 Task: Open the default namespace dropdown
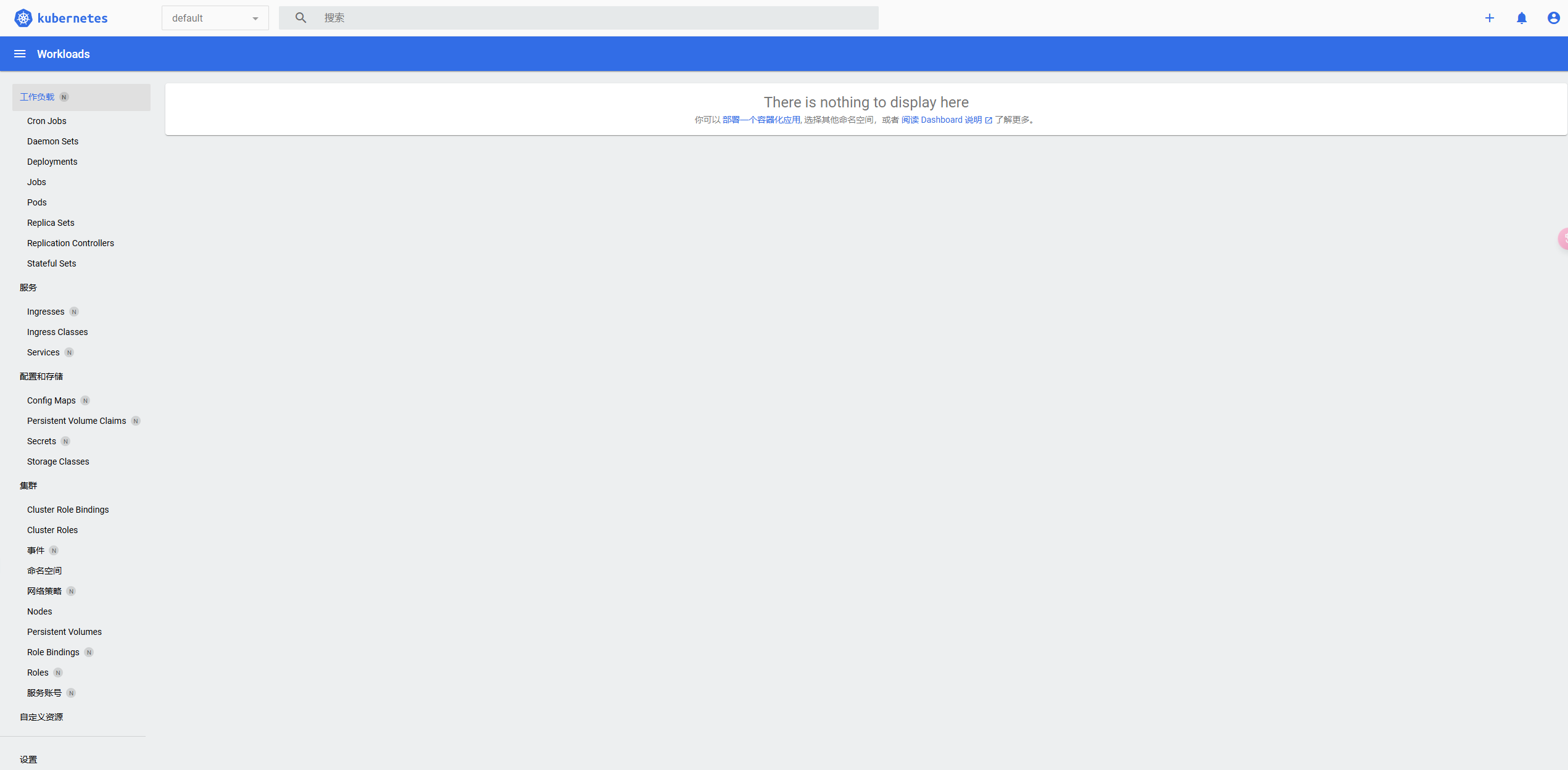point(215,18)
